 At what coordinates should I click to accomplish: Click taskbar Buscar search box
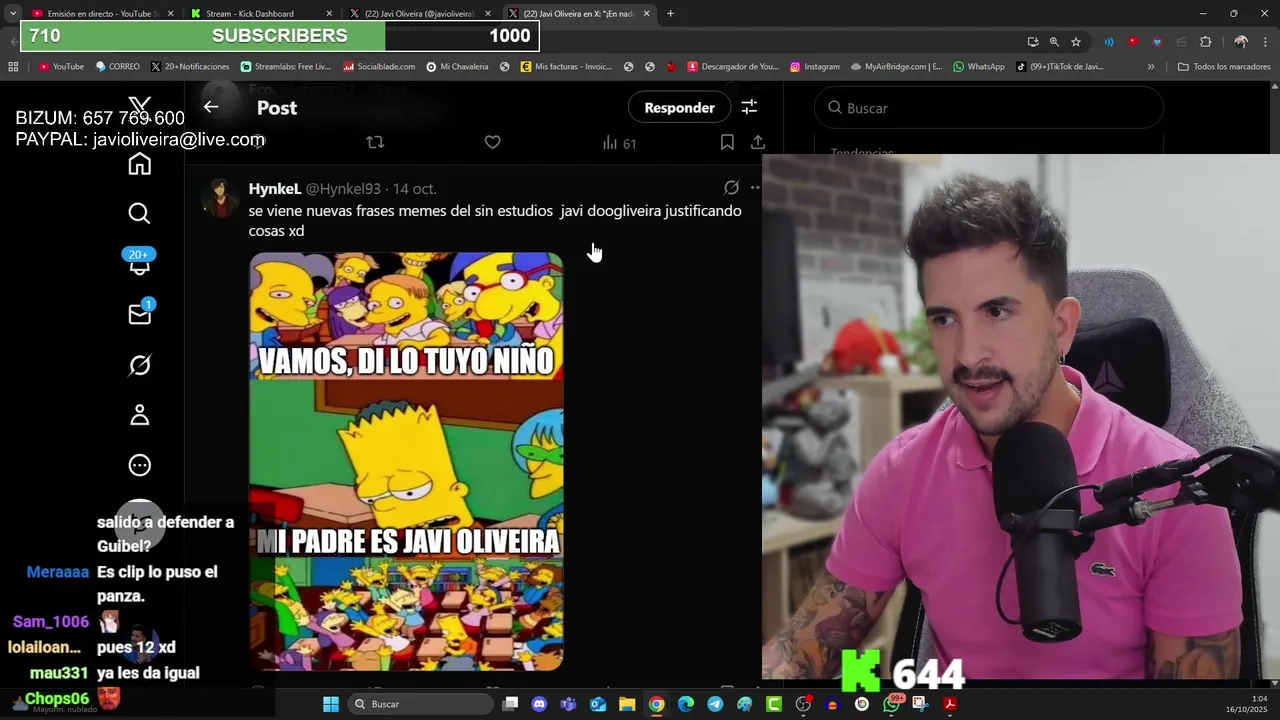[x=421, y=704]
